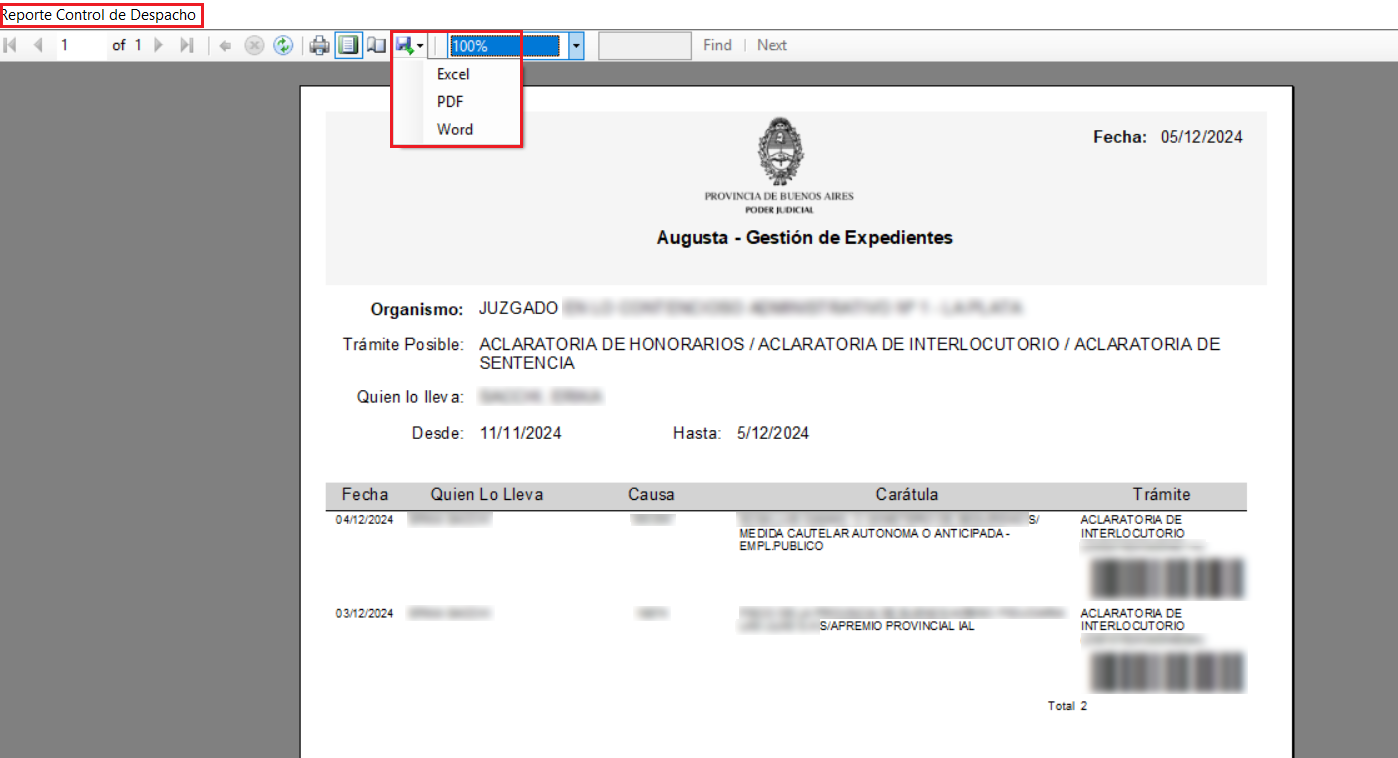Open the Page Setup icon
1398x758 pixels.
pyautogui.click(x=376, y=45)
